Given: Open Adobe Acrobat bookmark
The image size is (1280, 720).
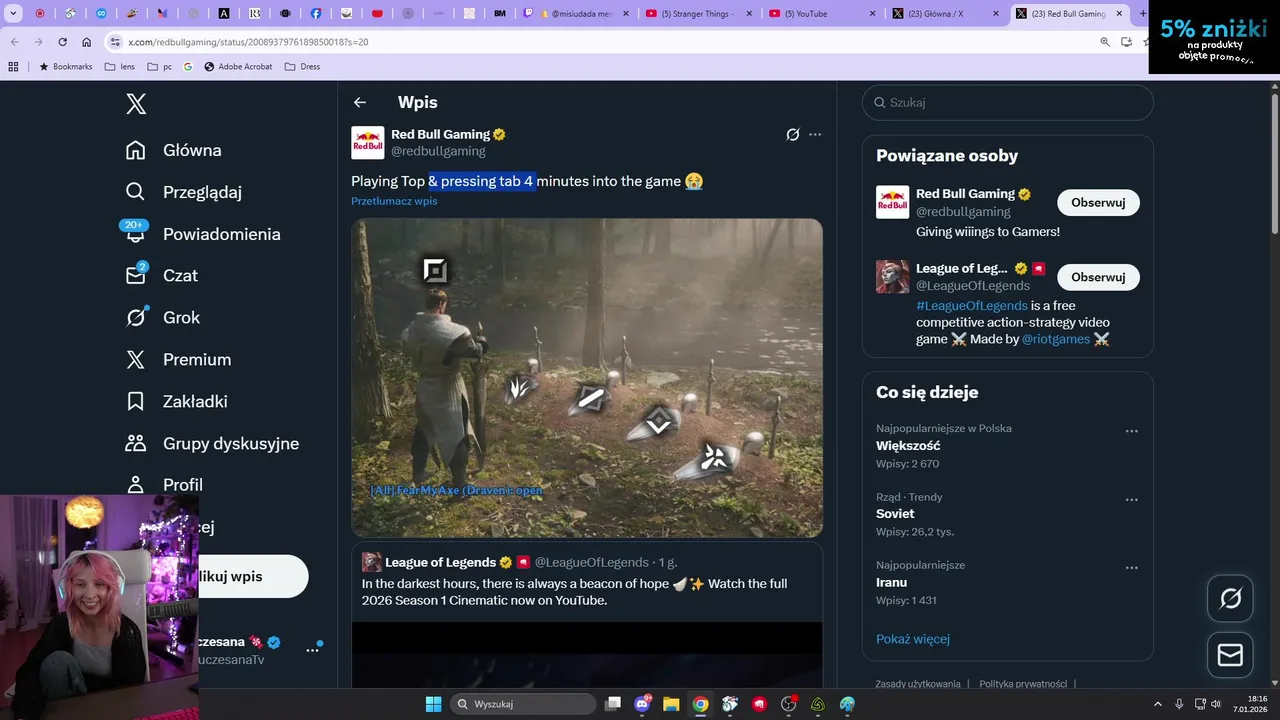Looking at the screenshot, I should 238,67.
